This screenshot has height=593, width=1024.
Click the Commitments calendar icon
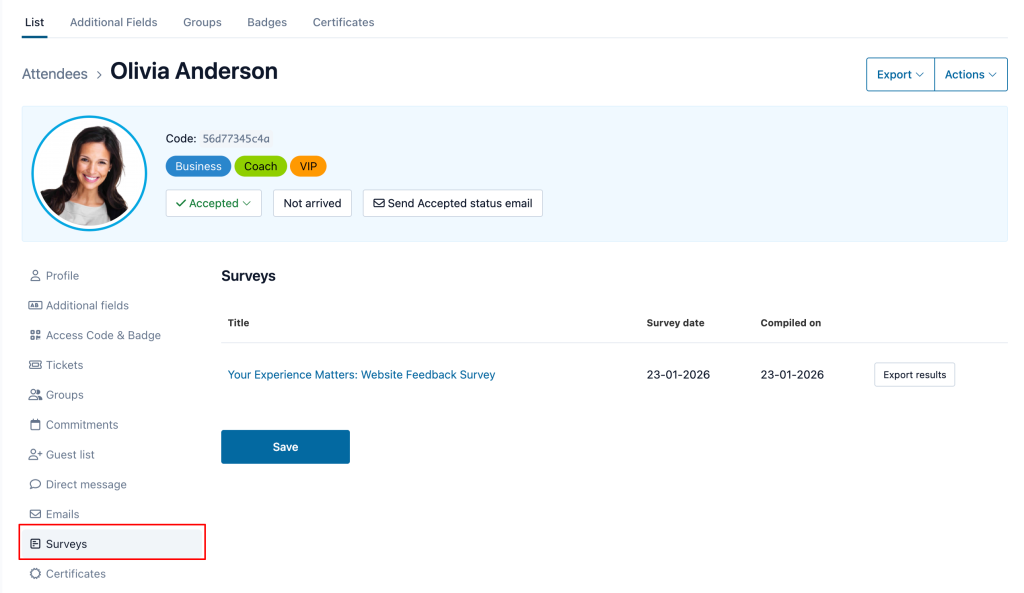click(35, 425)
